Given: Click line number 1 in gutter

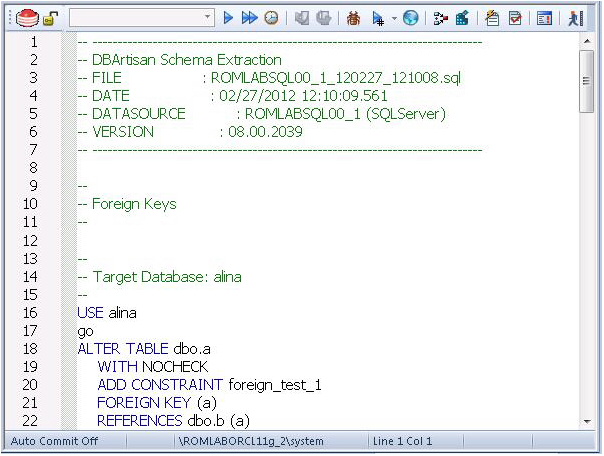Looking at the screenshot, I should pyautogui.click(x=34, y=42).
